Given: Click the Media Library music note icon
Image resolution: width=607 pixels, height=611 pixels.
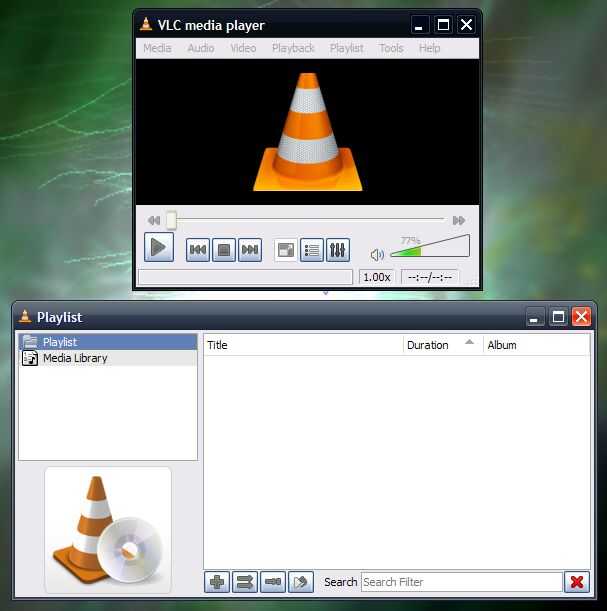Looking at the screenshot, I should coord(30,358).
